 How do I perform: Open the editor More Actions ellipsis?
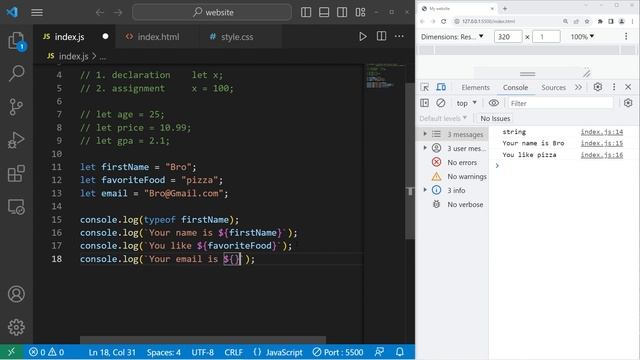click(x=399, y=36)
